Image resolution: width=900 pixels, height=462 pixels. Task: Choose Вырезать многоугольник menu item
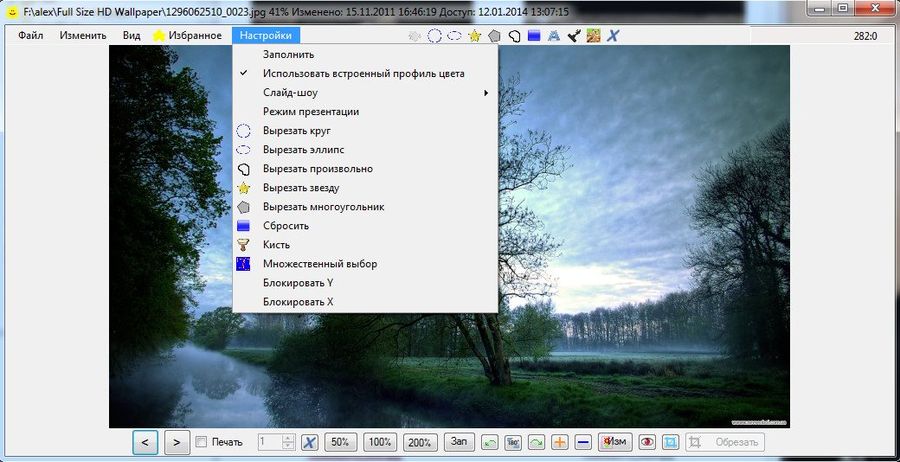pos(364,207)
